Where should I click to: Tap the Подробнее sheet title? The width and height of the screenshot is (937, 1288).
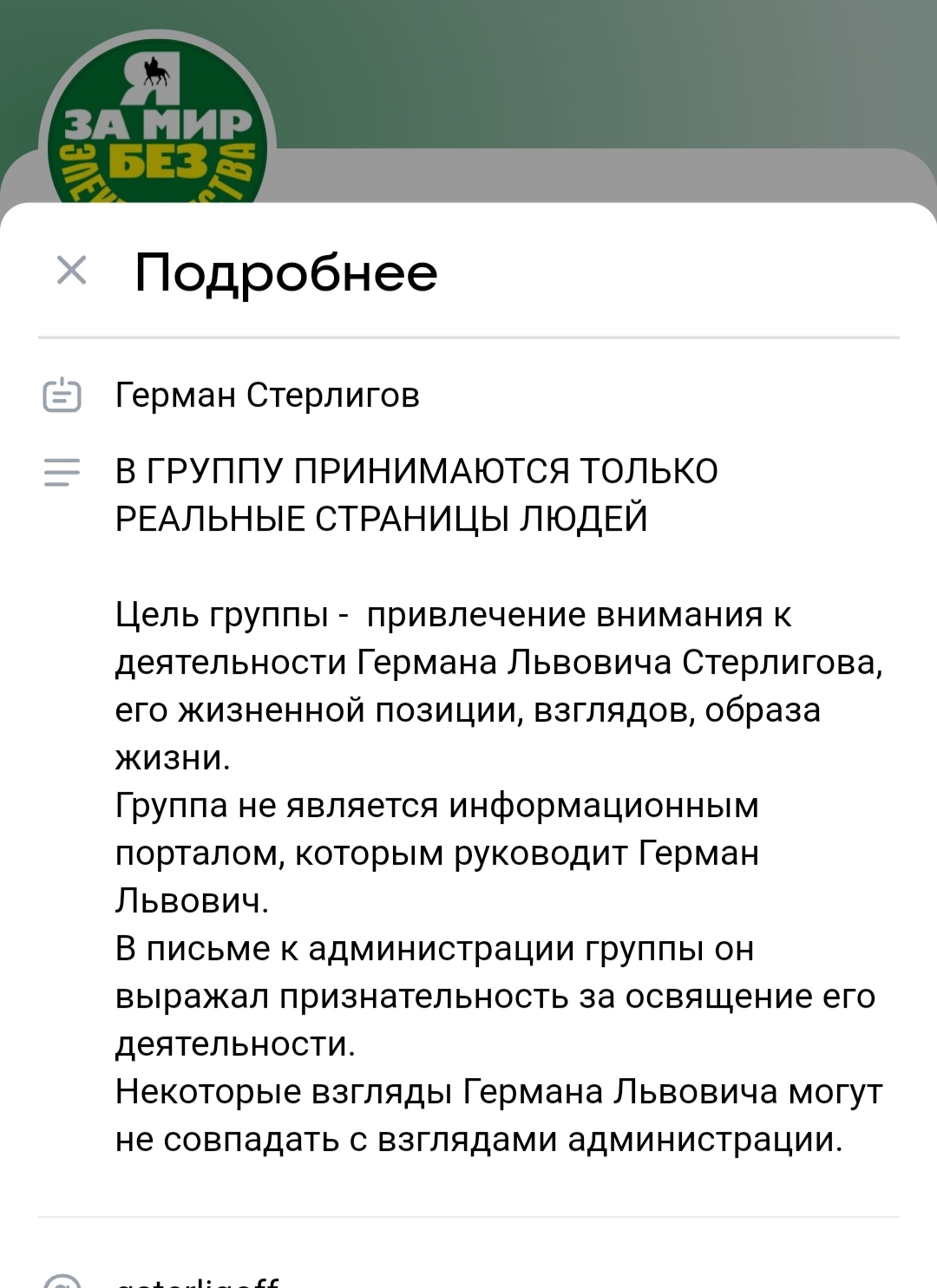tap(286, 272)
